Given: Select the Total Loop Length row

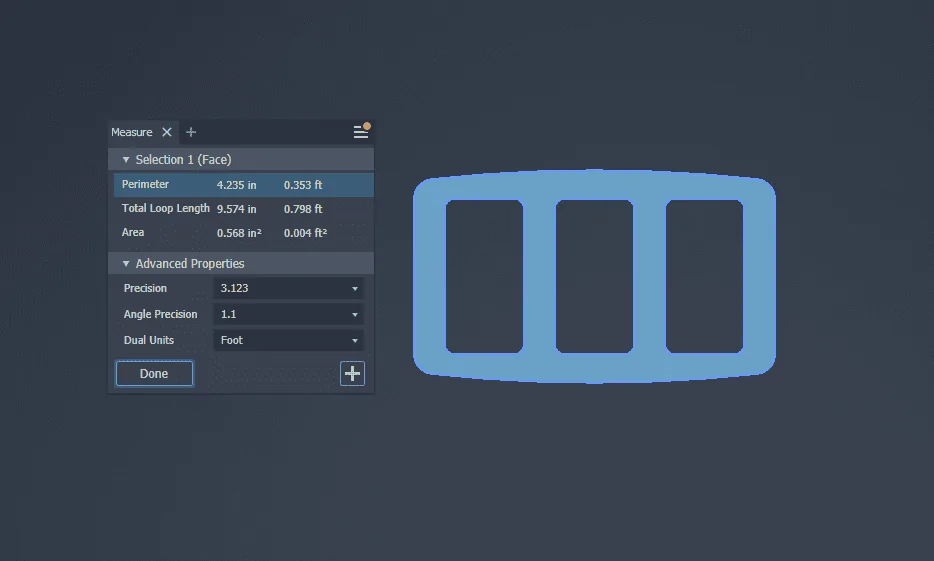Looking at the screenshot, I should (165, 209).
